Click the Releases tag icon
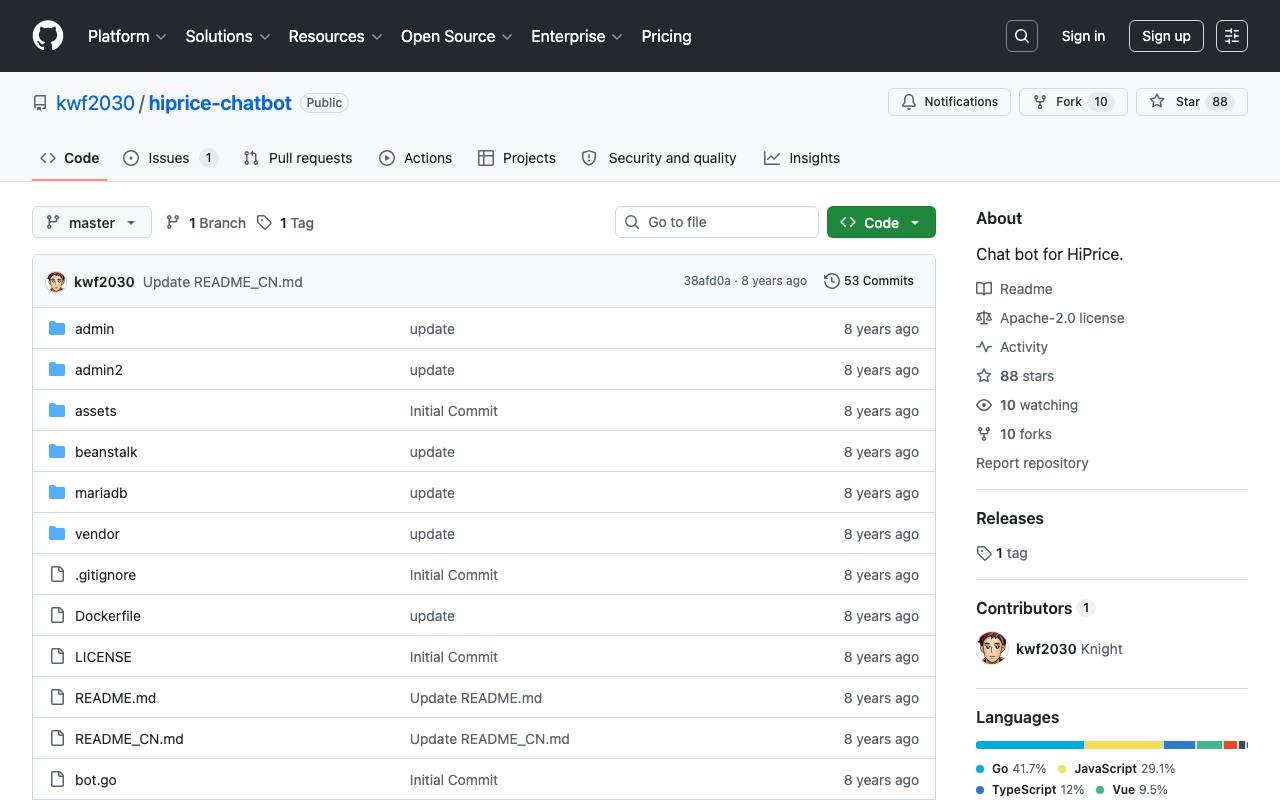The image size is (1280, 800). click(984, 553)
